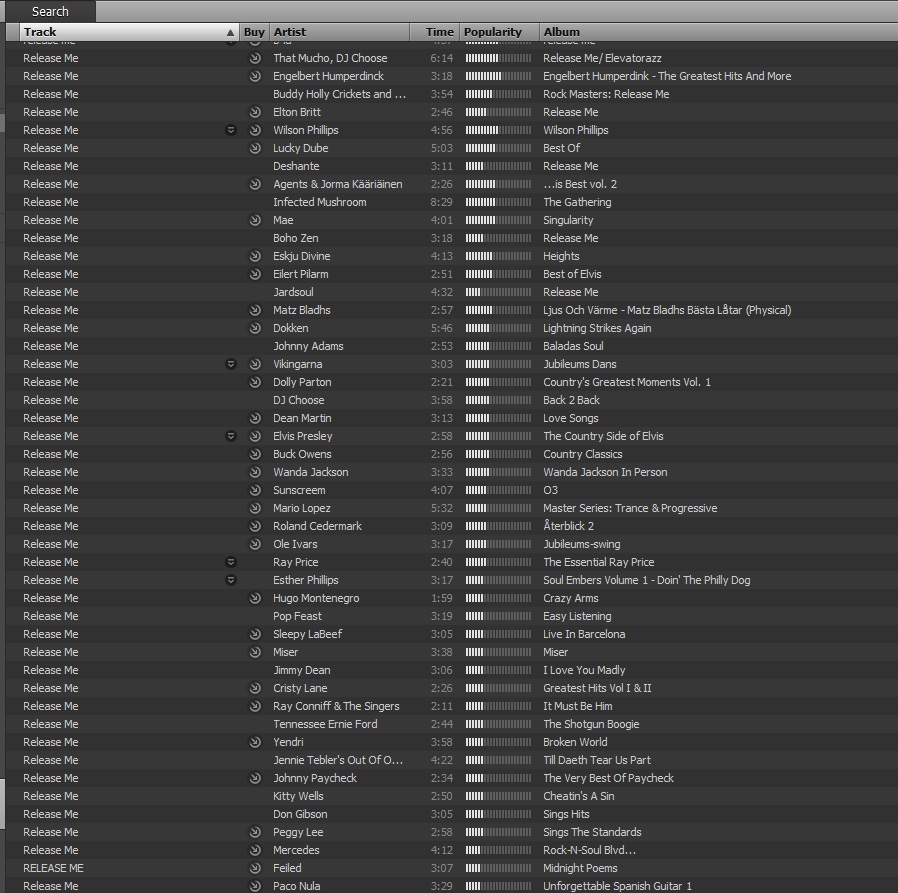Click buy icon for Paco Nula
This screenshot has height=893, width=898.
coord(255,886)
